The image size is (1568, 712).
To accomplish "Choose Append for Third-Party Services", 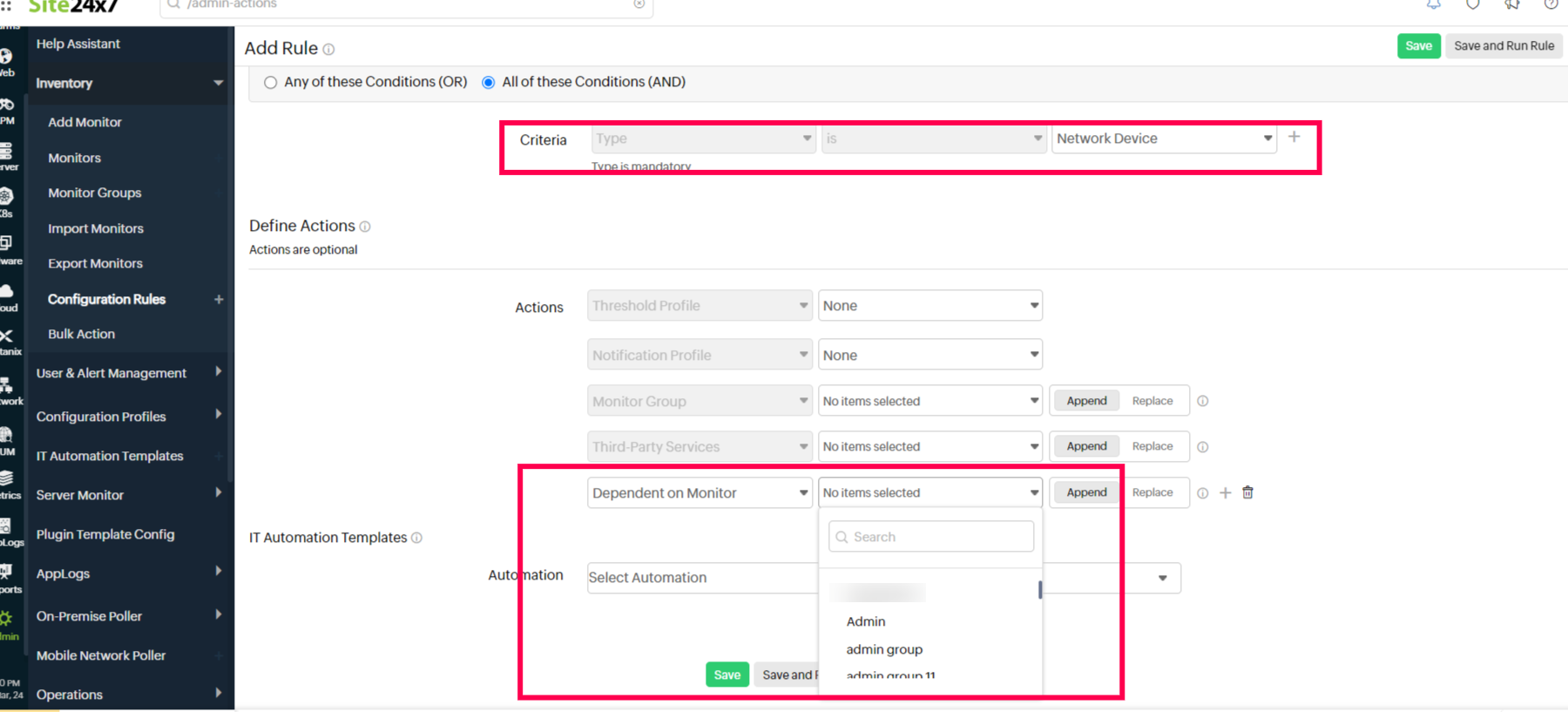I will pos(1086,446).
